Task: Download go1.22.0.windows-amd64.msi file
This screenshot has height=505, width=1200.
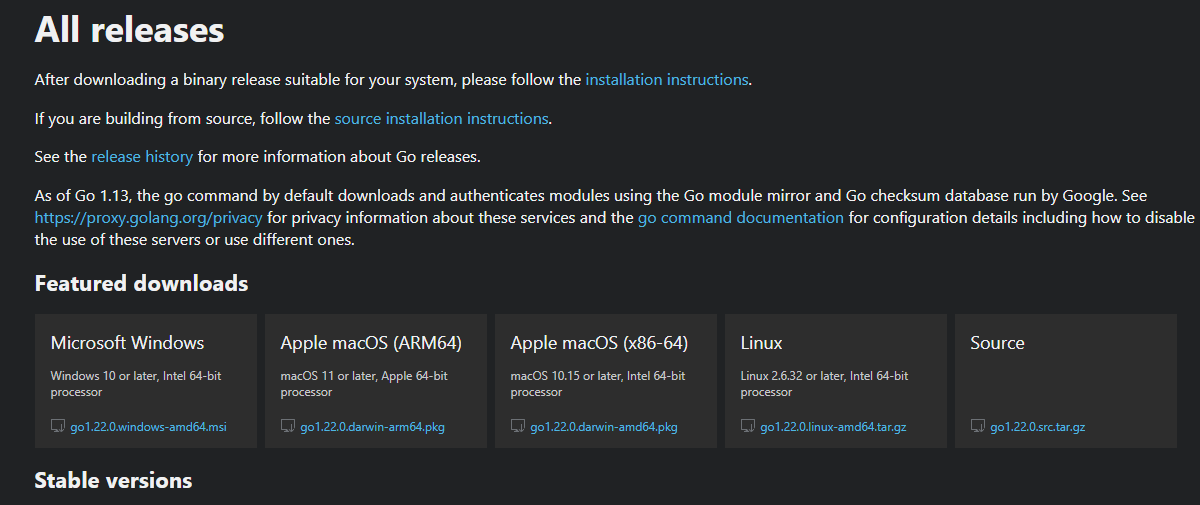Action: click(x=149, y=427)
